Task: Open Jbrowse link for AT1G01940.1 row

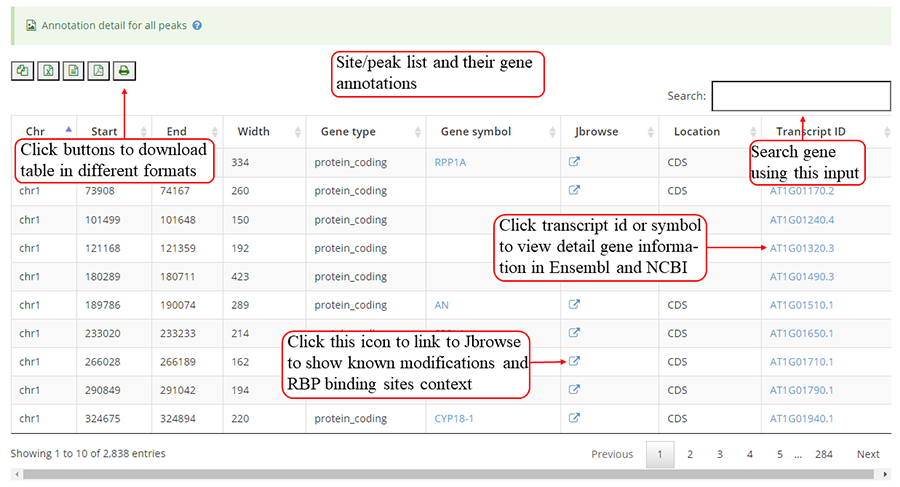Action: pyautogui.click(x=574, y=419)
